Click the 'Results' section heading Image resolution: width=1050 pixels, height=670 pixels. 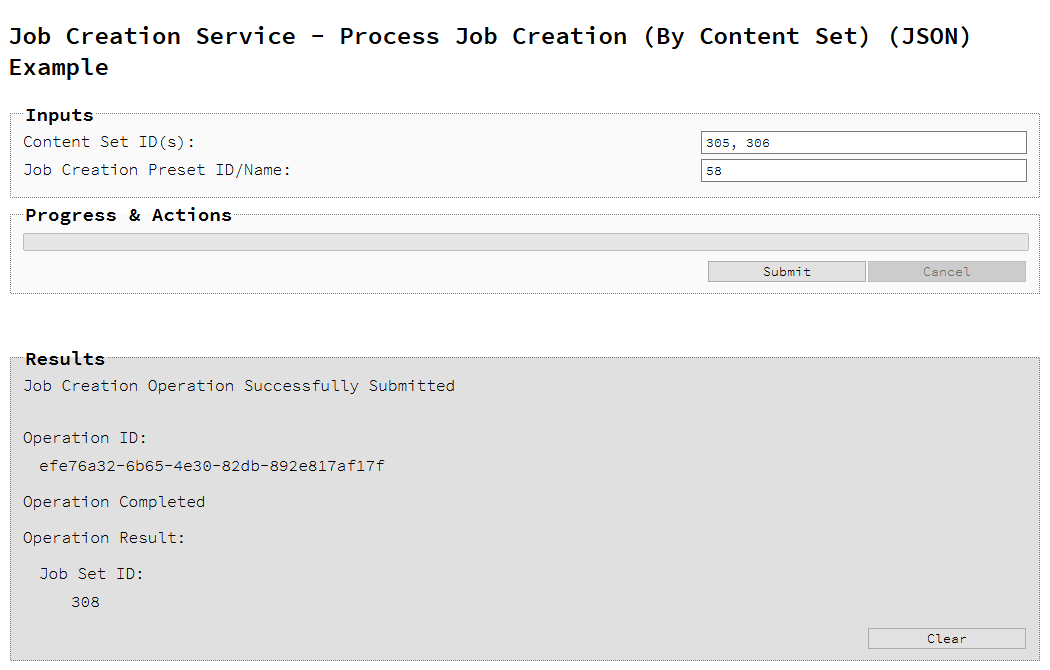click(x=65, y=359)
